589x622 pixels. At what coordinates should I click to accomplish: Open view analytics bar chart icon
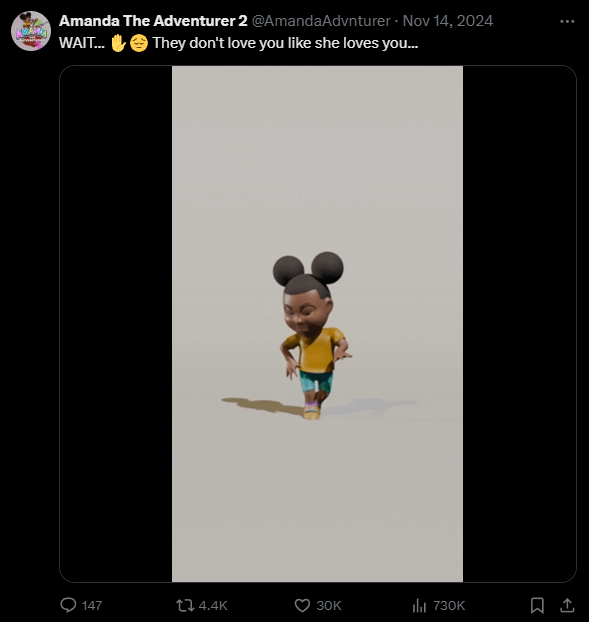pyautogui.click(x=419, y=605)
